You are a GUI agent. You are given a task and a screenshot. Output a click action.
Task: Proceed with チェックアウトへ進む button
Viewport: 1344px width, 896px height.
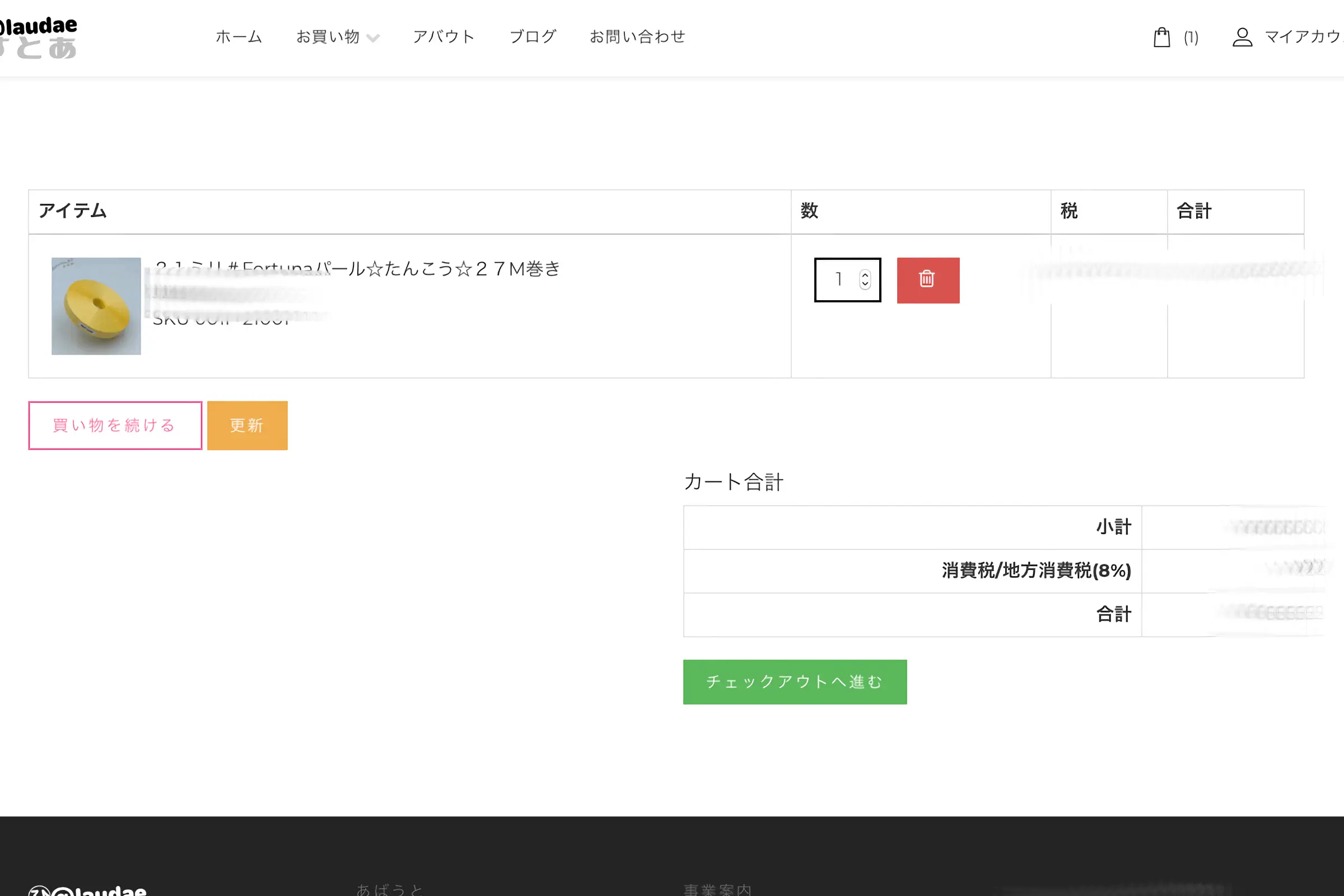[794, 682]
